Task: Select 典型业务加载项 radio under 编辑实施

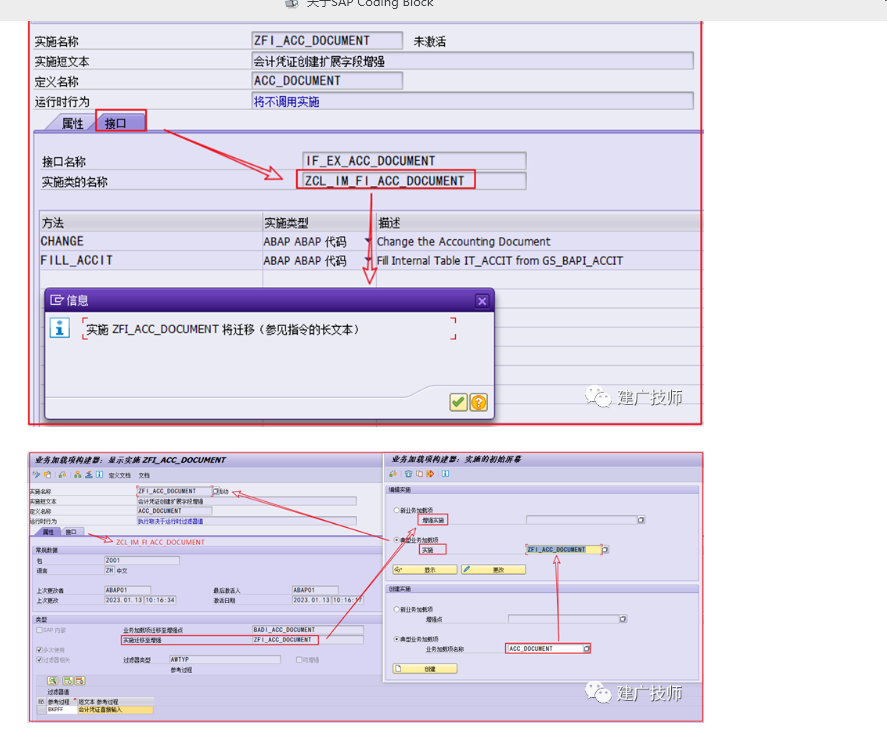Action: tap(397, 540)
